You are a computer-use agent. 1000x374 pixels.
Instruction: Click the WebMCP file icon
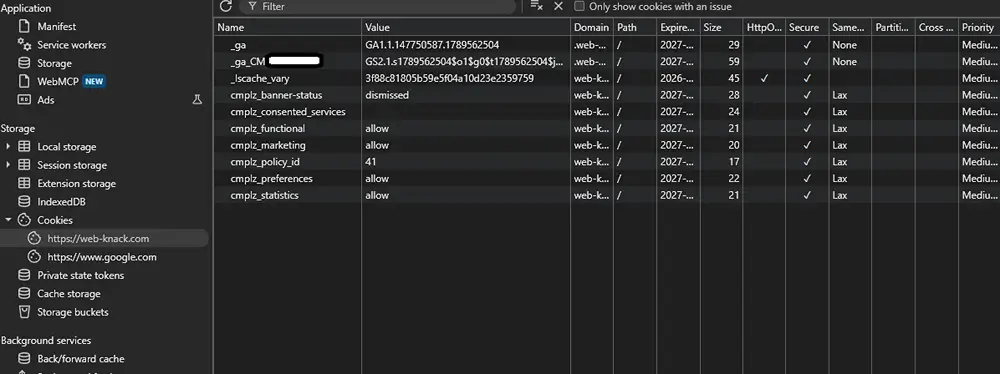tap(24, 82)
